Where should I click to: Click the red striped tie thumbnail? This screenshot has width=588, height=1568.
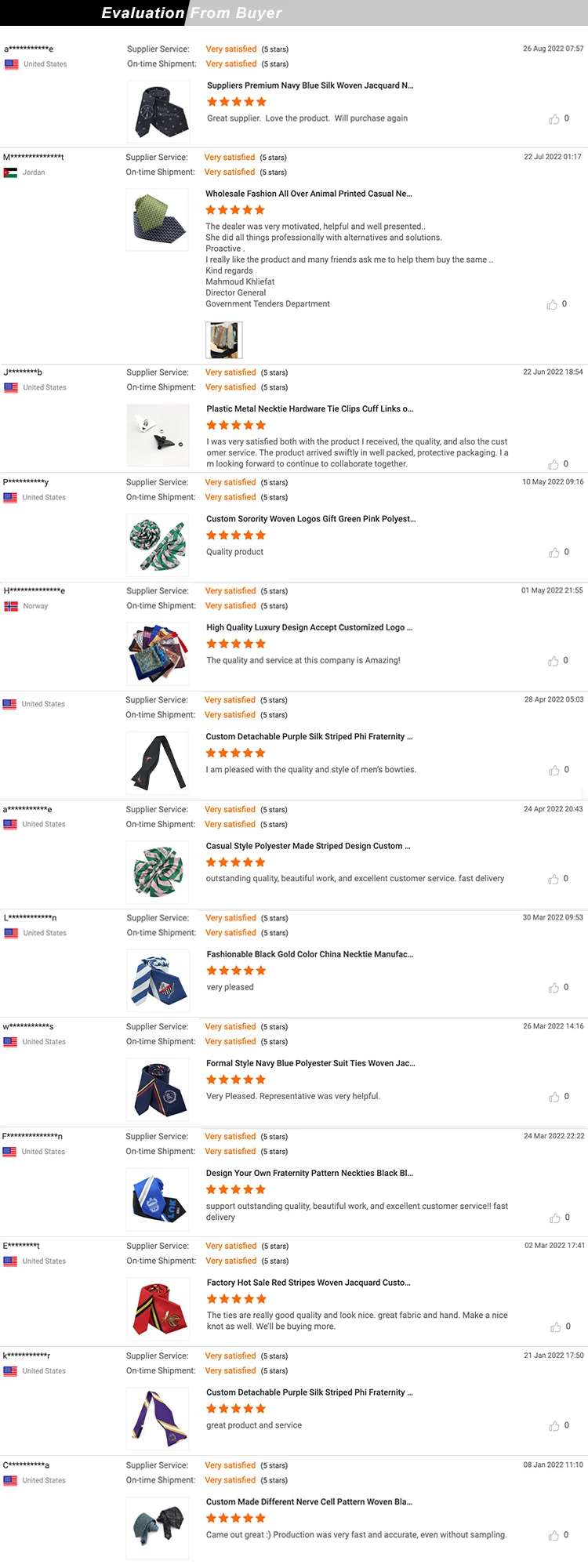(x=158, y=1308)
